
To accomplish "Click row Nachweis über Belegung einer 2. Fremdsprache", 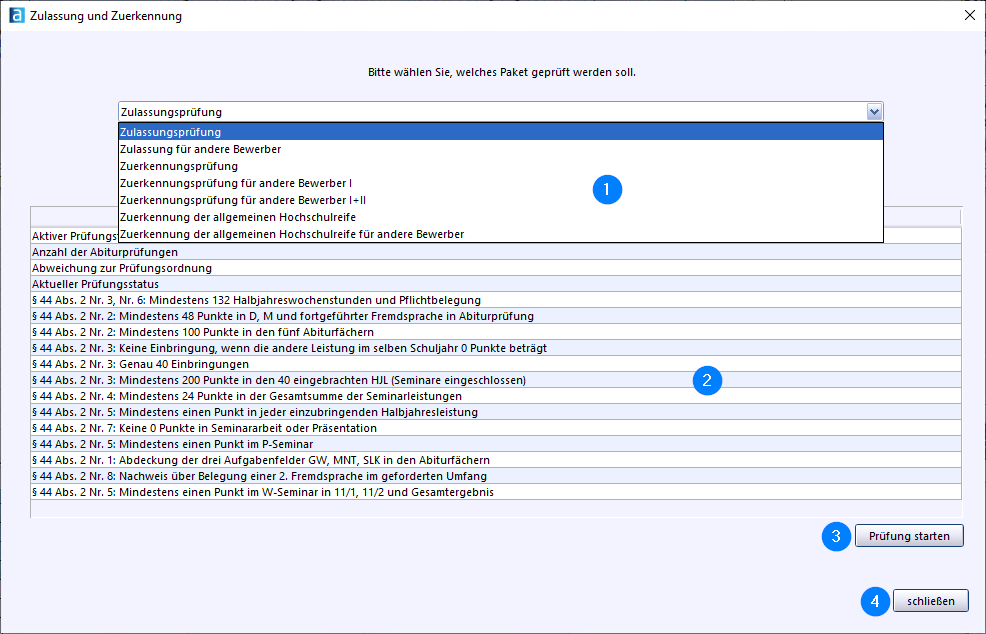I will click(496, 476).
